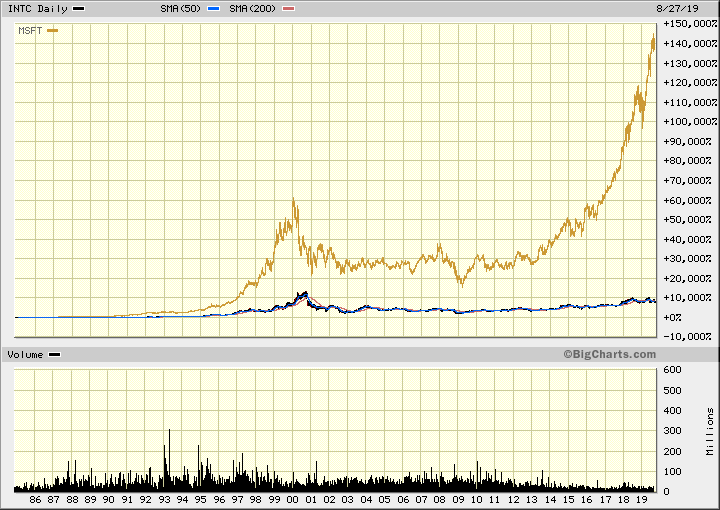Click the 05 year label
The width and height of the screenshot is (720, 510).
click(384, 500)
